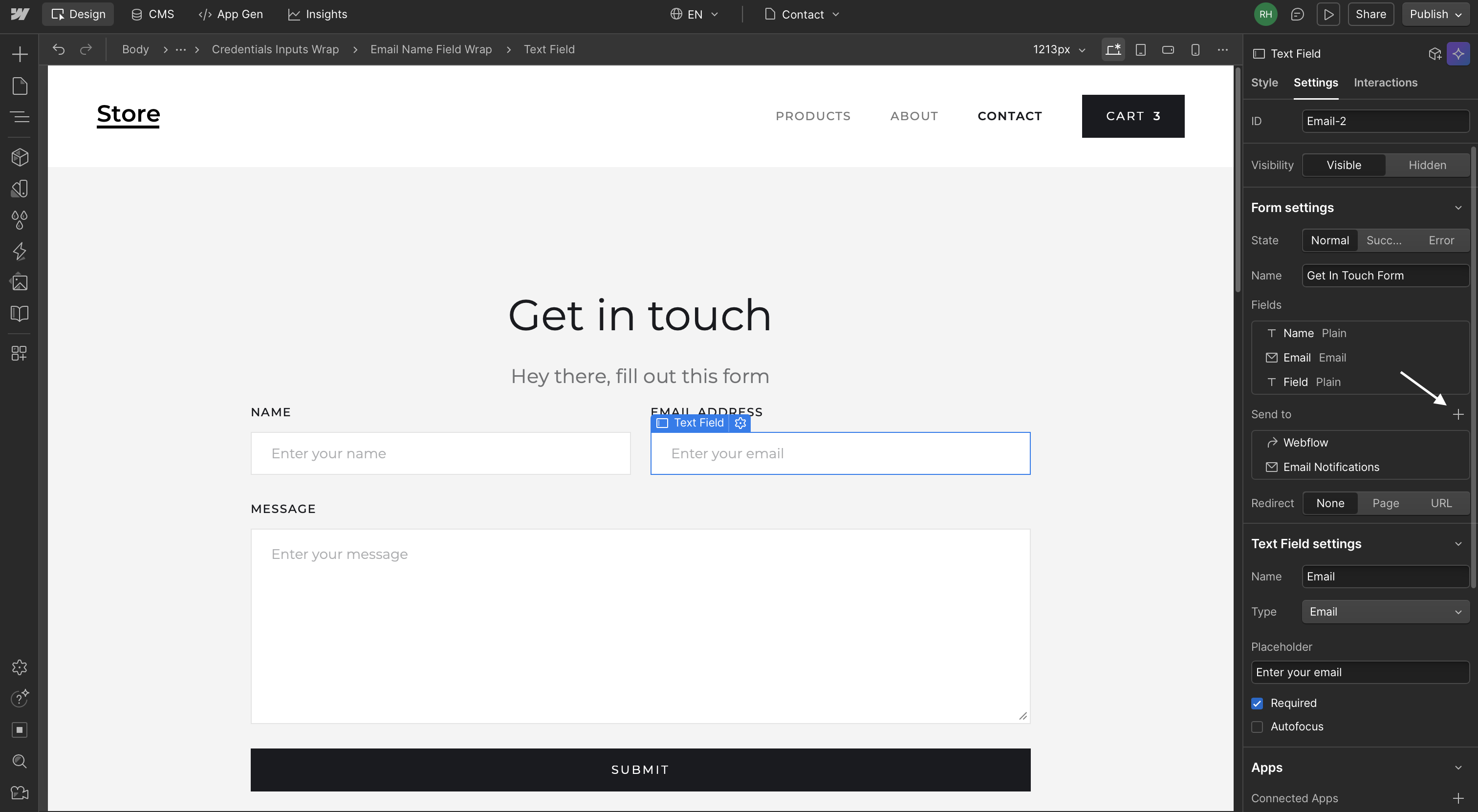The height and width of the screenshot is (812, 1478).
Task: Switch to tablet breakpoint preview
Action: pyautogui.click(x=1141, y=49)
